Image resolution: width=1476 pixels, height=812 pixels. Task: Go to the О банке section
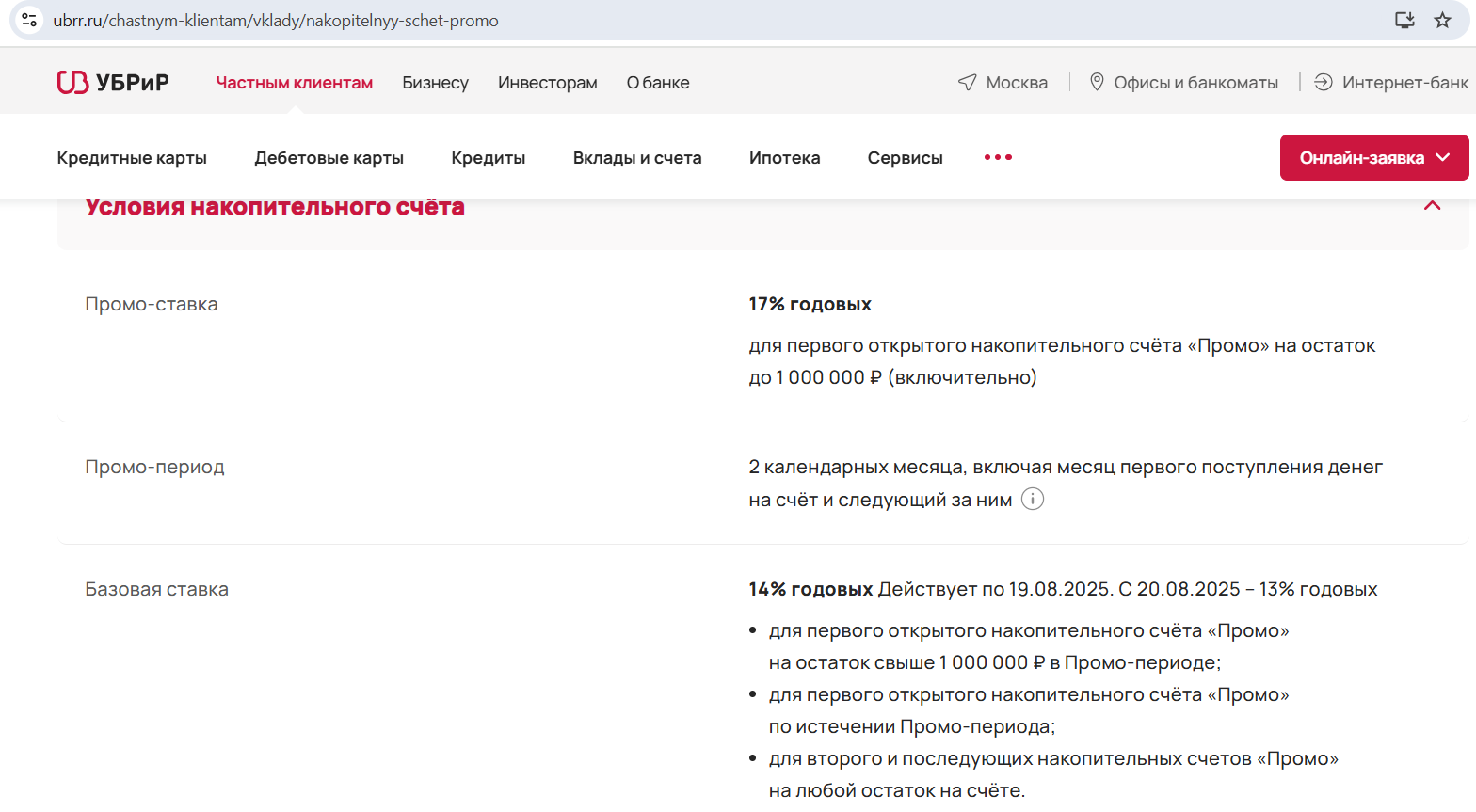(x=658, y=83)
